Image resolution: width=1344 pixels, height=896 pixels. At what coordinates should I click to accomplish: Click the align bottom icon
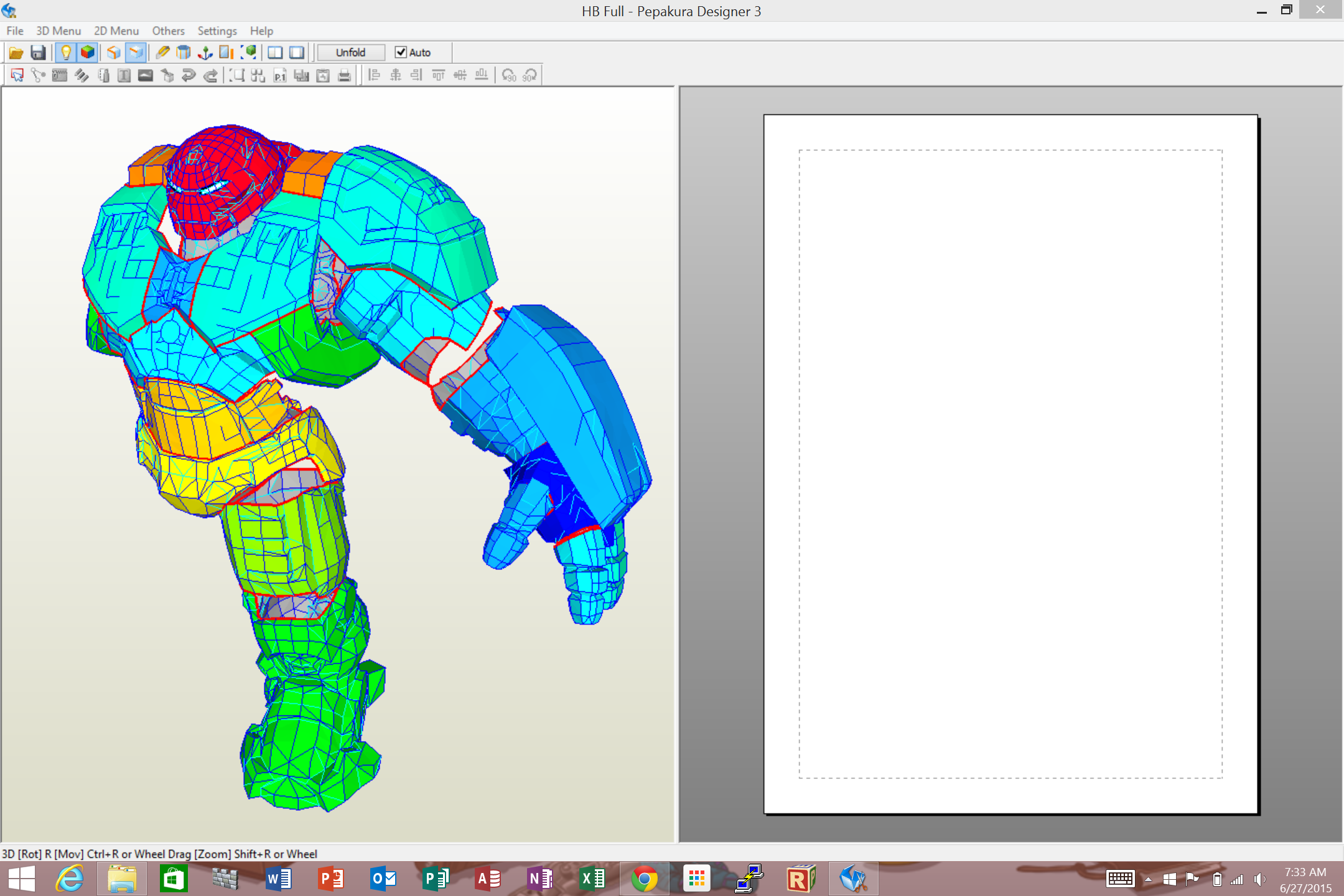click(482, 75)
